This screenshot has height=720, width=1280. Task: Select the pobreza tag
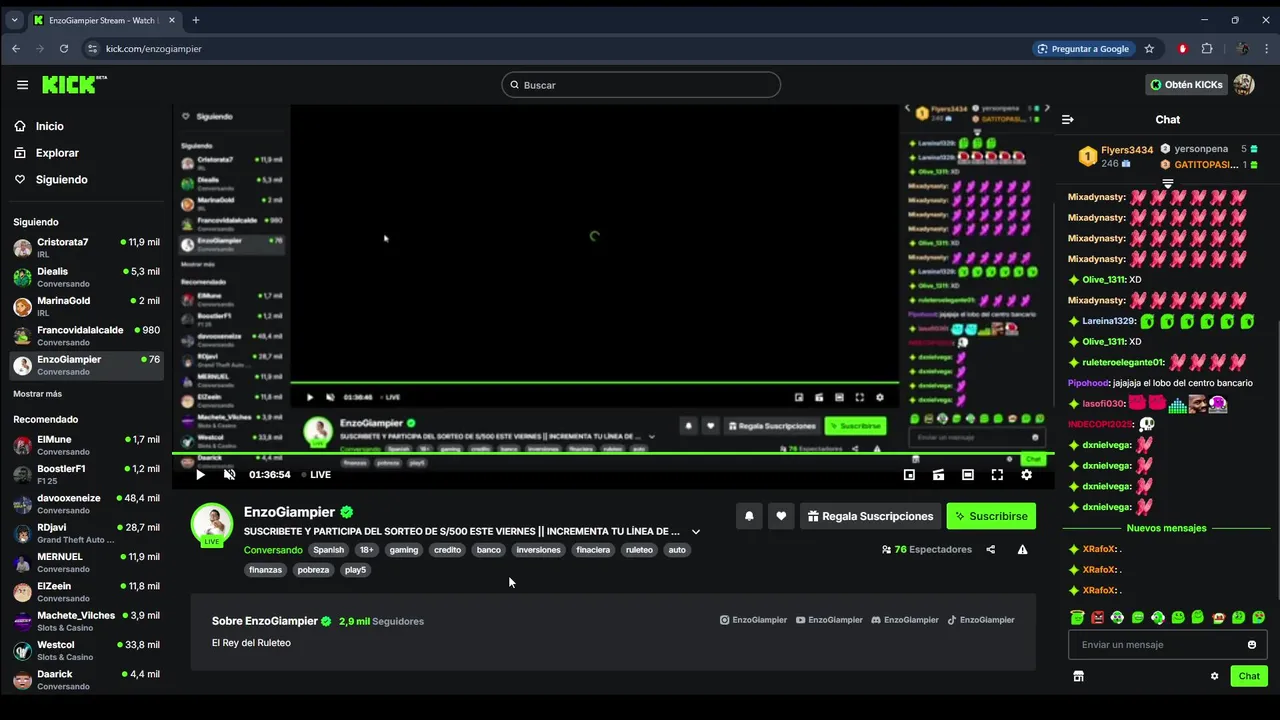coord(314,570)
